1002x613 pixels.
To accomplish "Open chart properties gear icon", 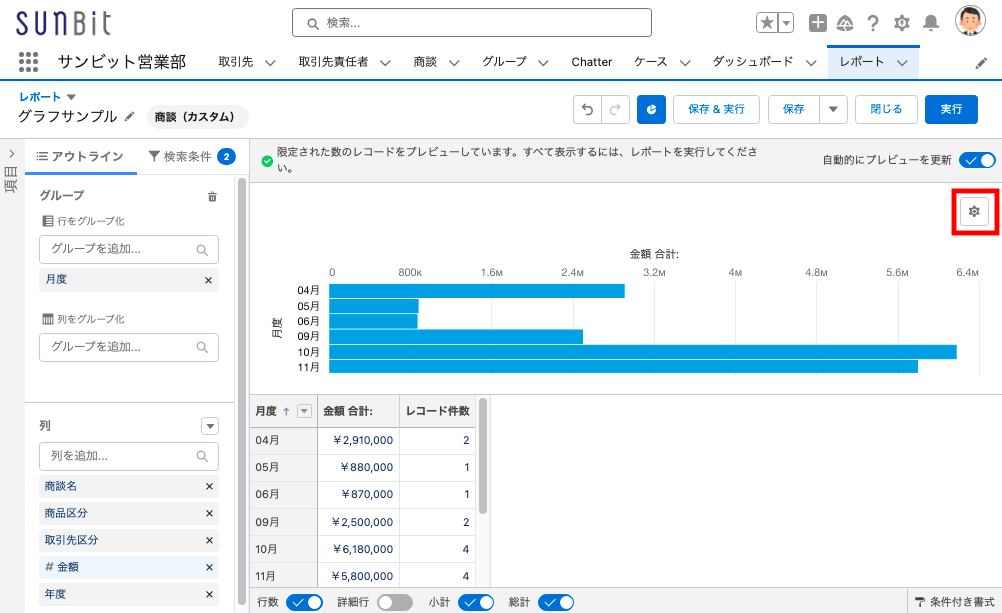I will pos(974,211).
